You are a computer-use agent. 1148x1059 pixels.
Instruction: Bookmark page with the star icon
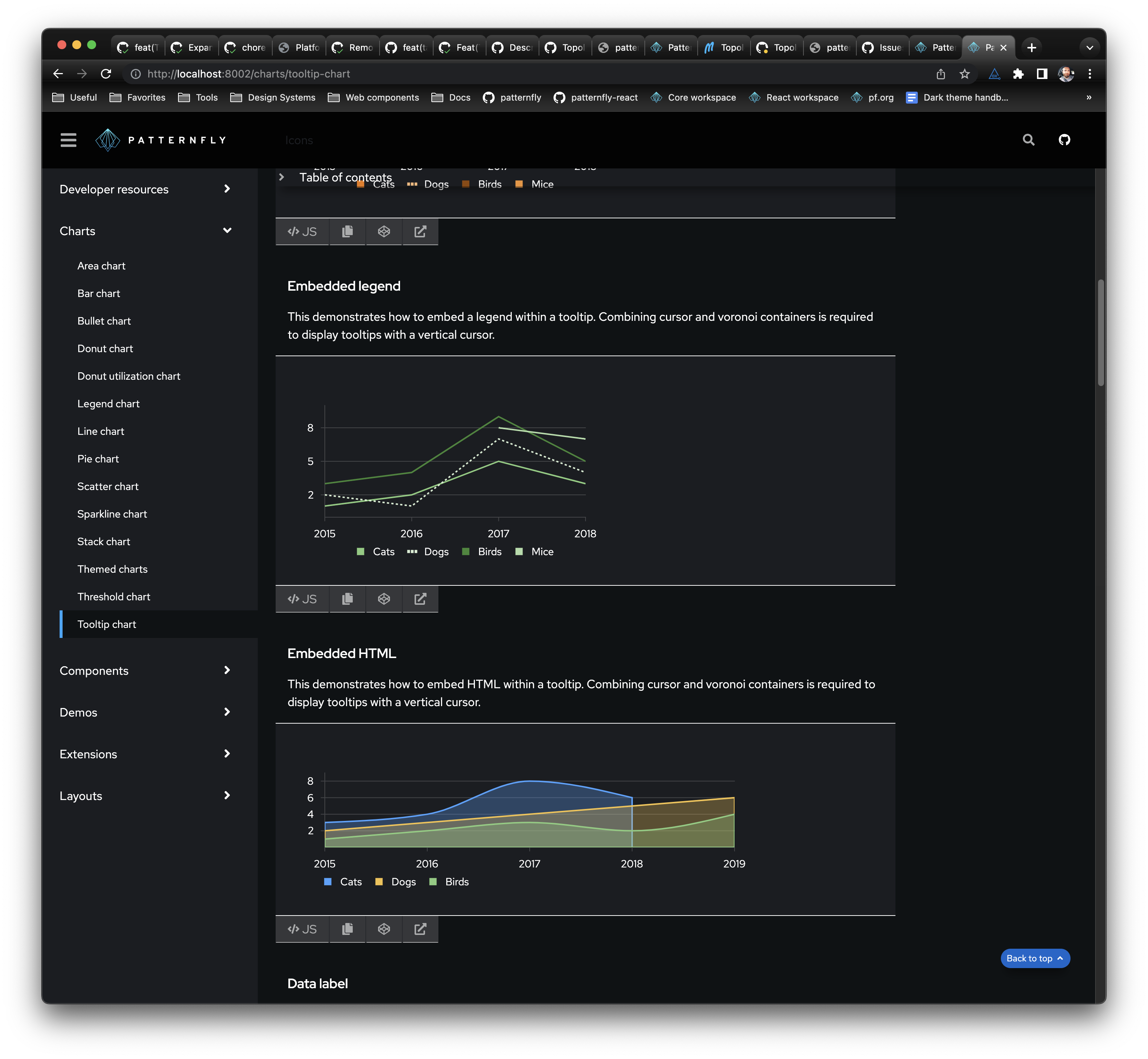coord(964,74)
